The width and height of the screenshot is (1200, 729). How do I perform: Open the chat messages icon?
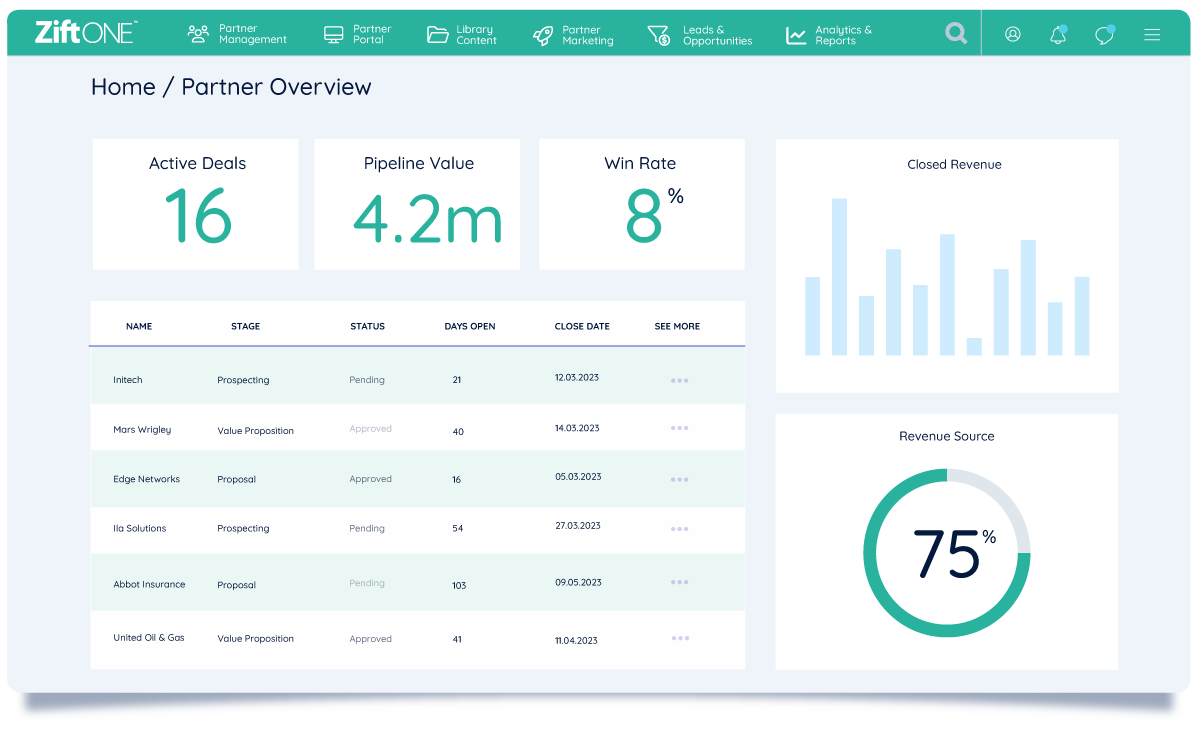tap(1104, 35)
